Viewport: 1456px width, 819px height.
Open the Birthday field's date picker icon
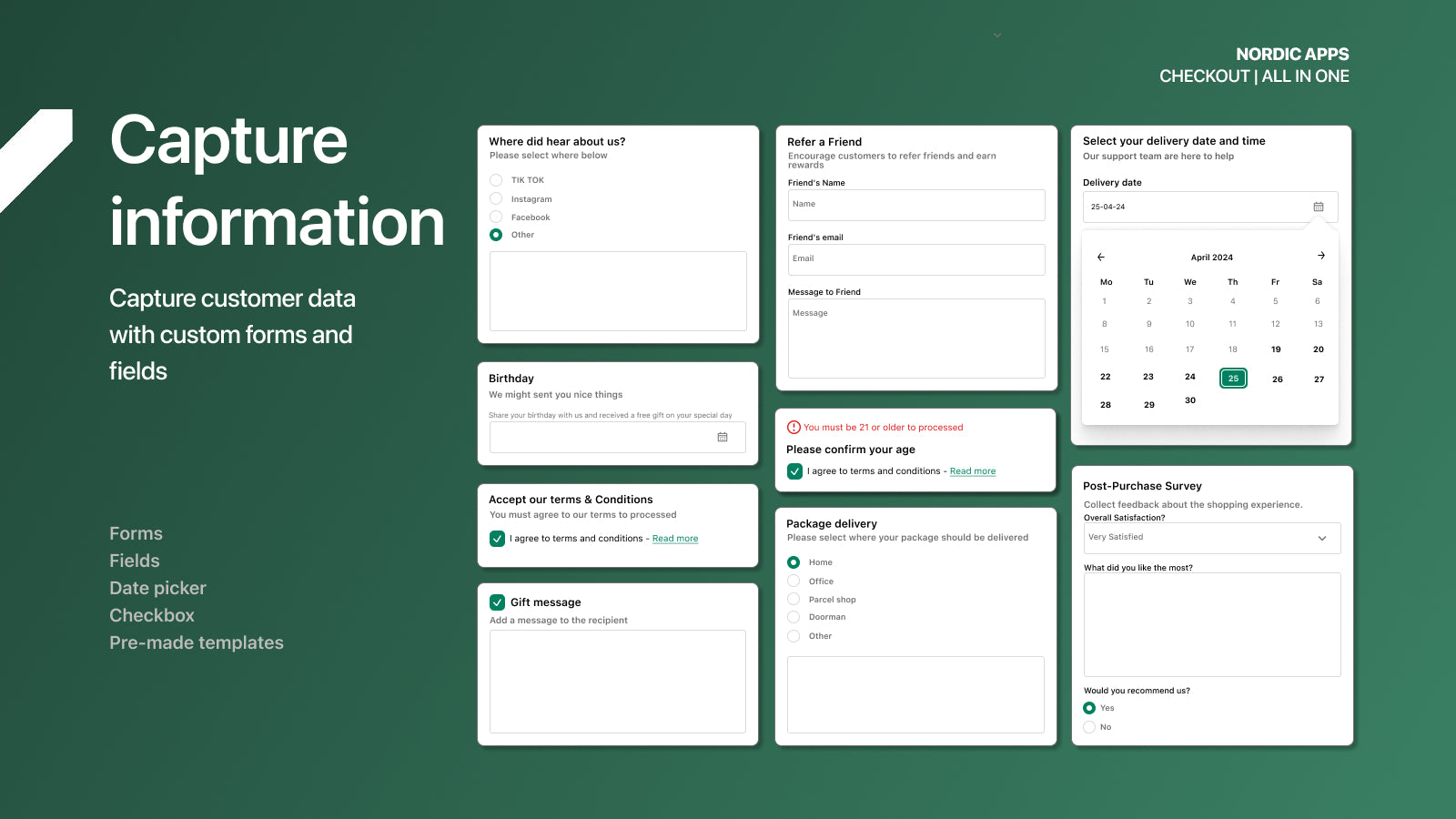(723, 437)
